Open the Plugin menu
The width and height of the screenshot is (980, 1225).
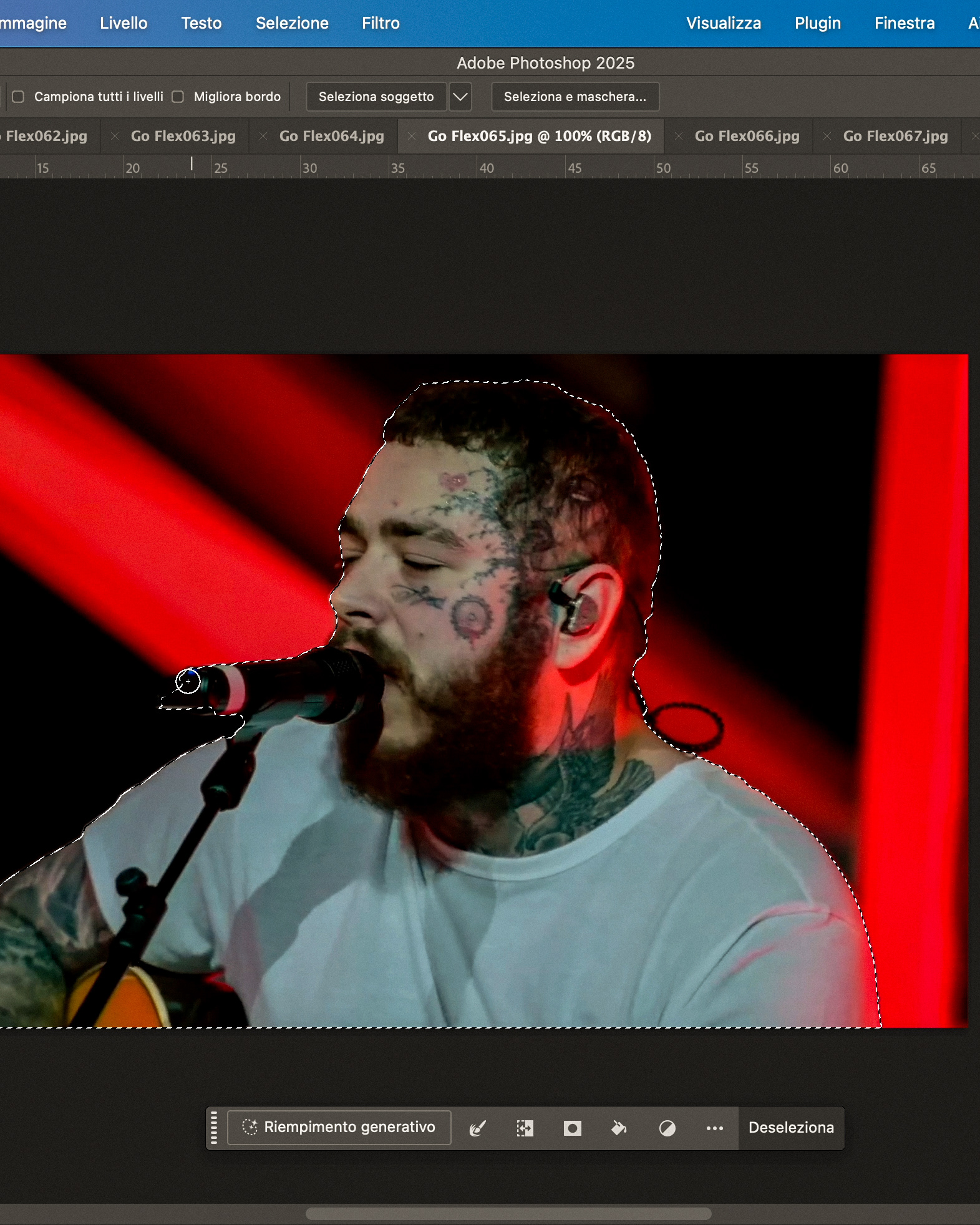818,23
